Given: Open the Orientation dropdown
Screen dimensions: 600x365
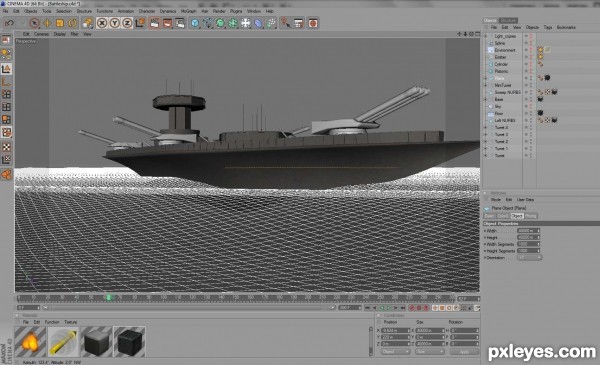Looking at the screenshot, I should click(x=529, y=257).
